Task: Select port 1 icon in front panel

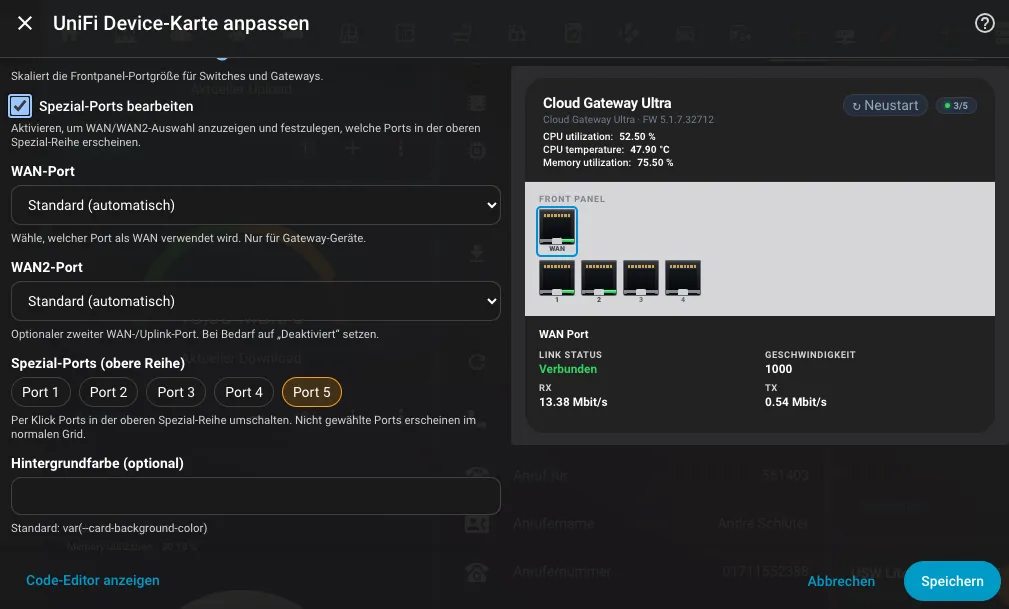Action: coord(557,280)
